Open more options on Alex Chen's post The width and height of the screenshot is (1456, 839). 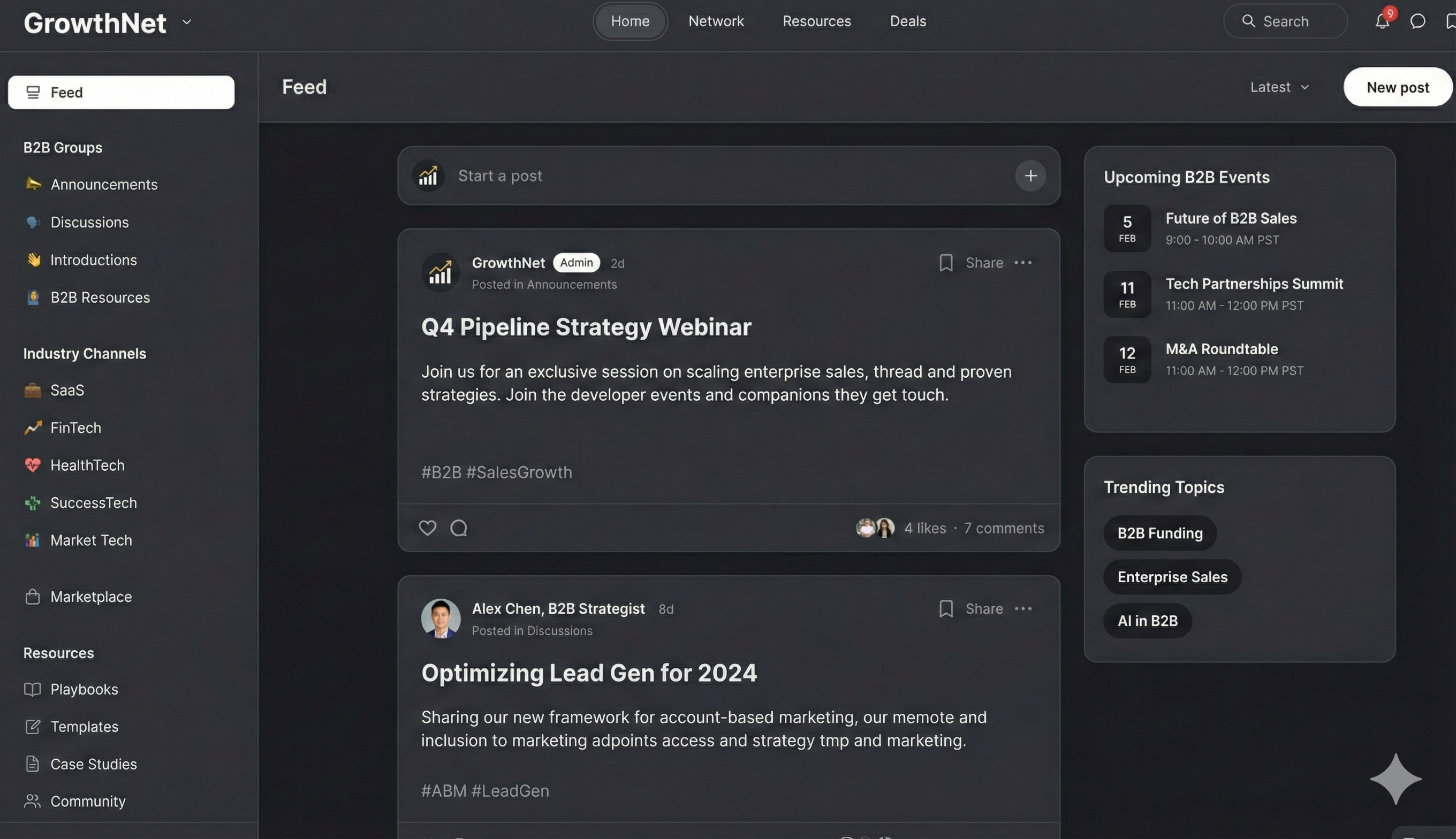click(x=1023, y=608)
